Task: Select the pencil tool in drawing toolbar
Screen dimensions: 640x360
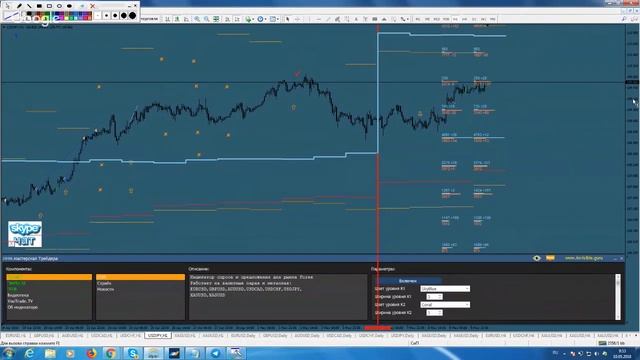Action: tap(19, 6)
